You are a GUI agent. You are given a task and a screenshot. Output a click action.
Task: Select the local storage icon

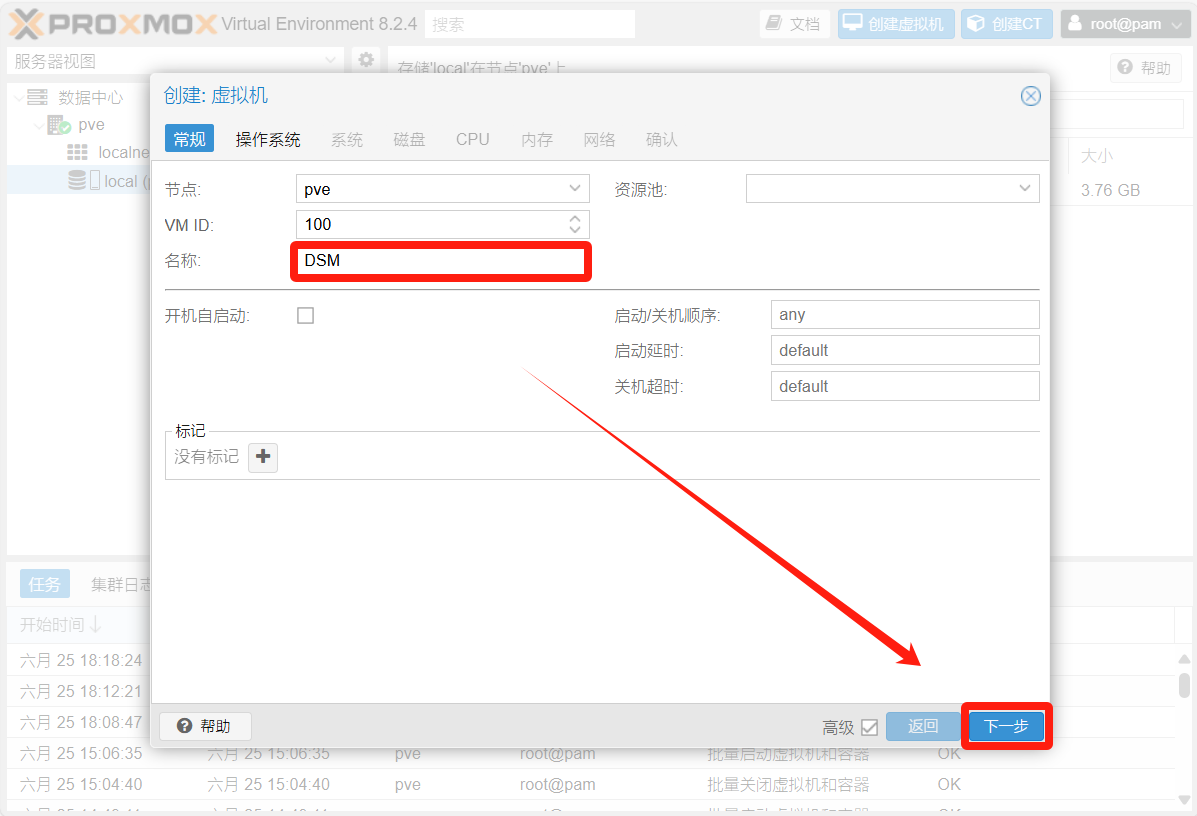78,181
